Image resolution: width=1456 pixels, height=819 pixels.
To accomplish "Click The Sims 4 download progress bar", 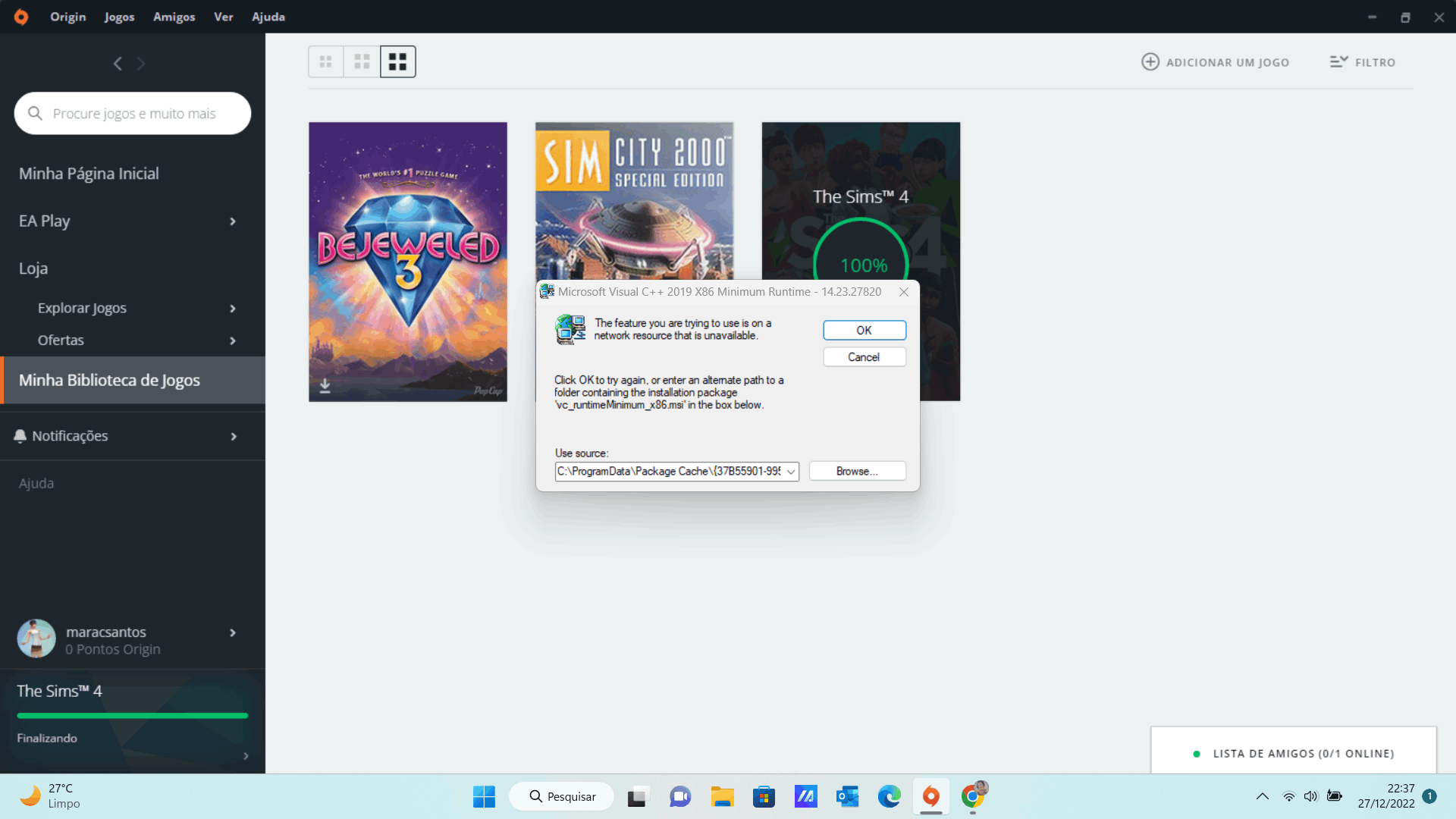I will 133,715.
